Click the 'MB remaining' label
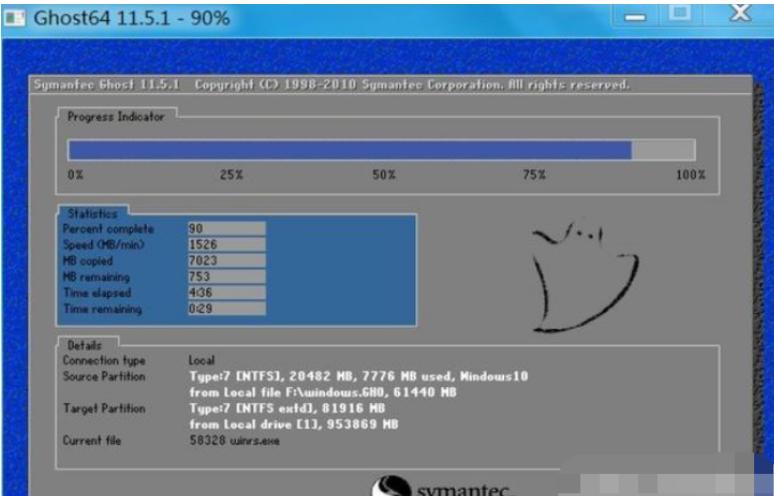 (x=96, y=277)
